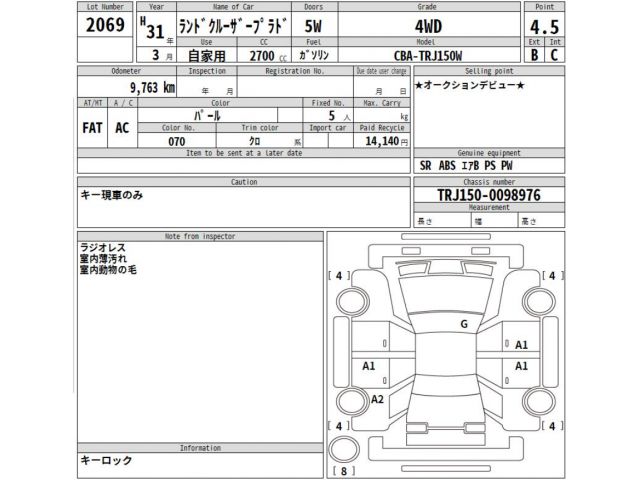Click the interior grade C
640x480 pixels.
(554, 55)
